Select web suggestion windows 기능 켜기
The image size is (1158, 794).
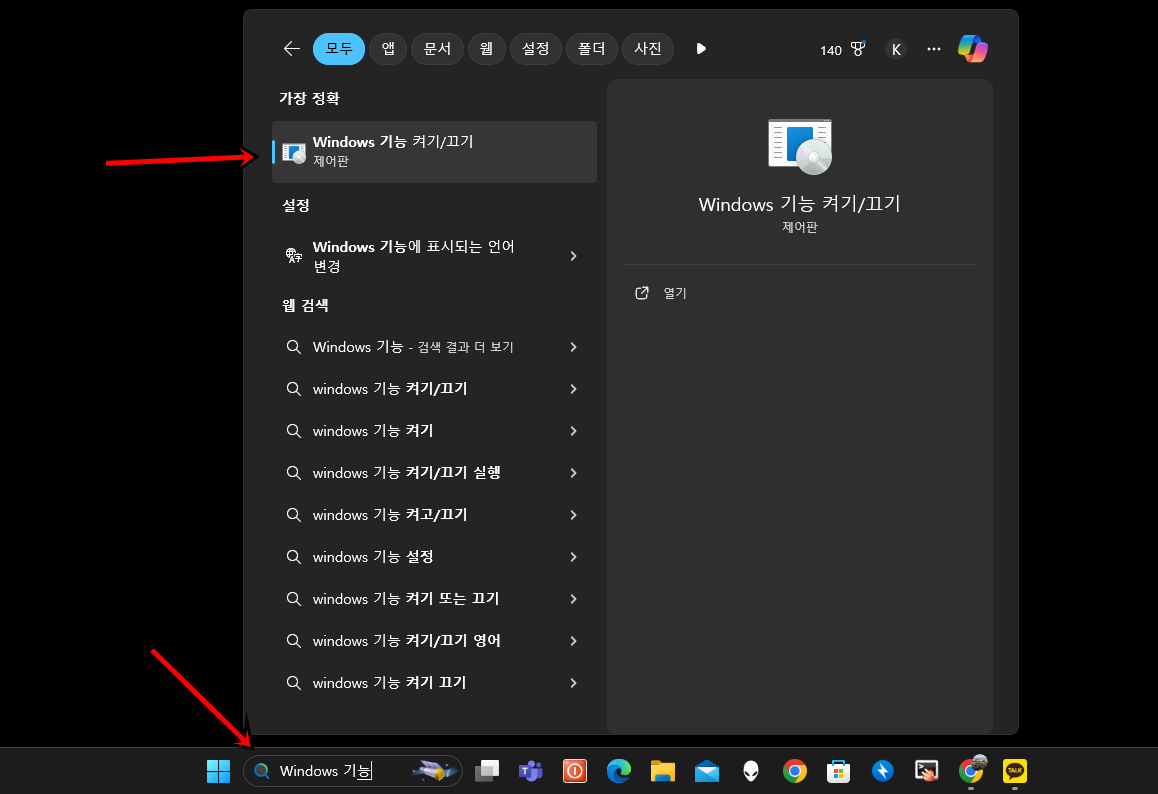coord(434,431)
